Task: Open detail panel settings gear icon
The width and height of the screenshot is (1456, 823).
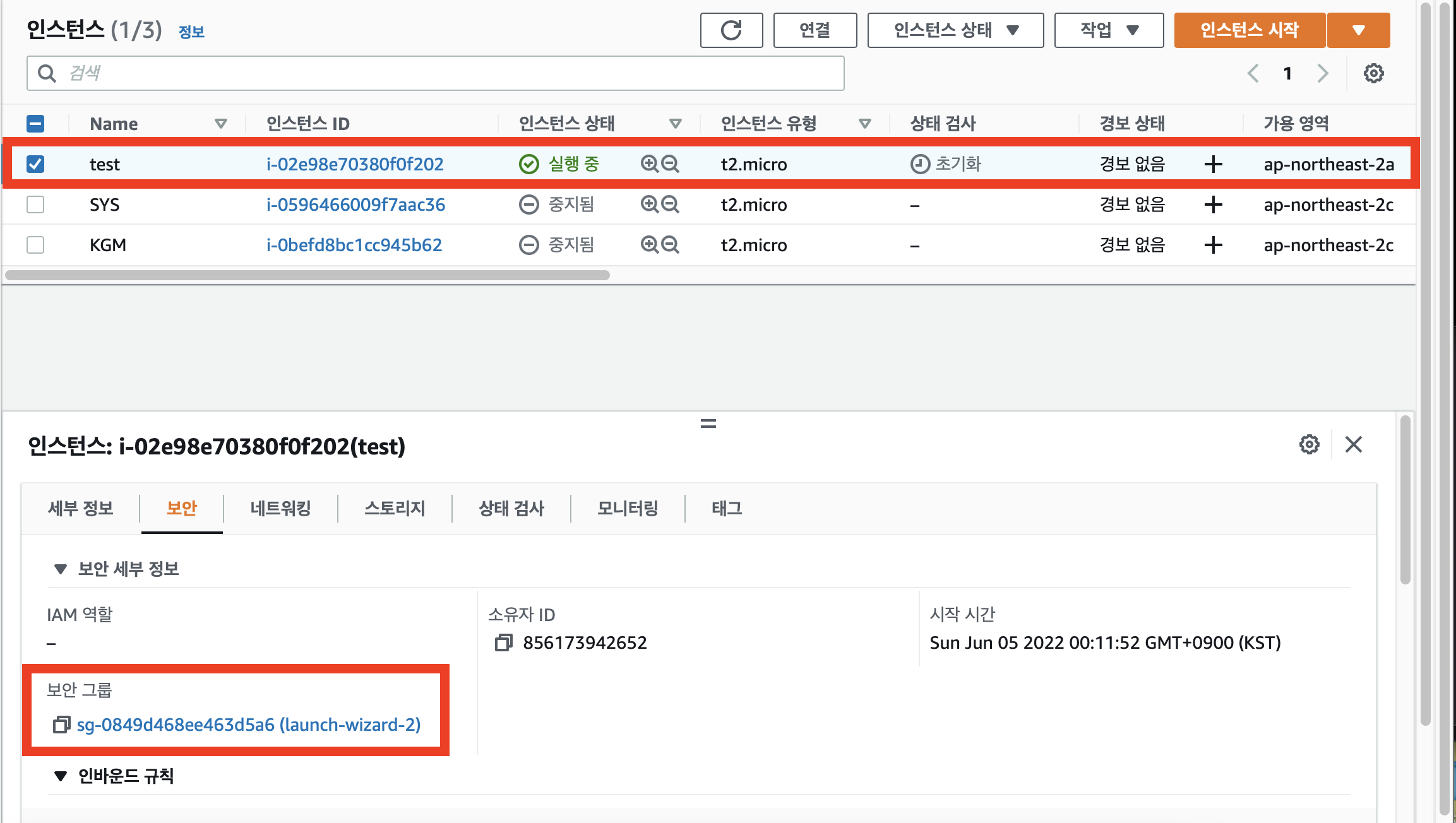Action: [1309, 444]
